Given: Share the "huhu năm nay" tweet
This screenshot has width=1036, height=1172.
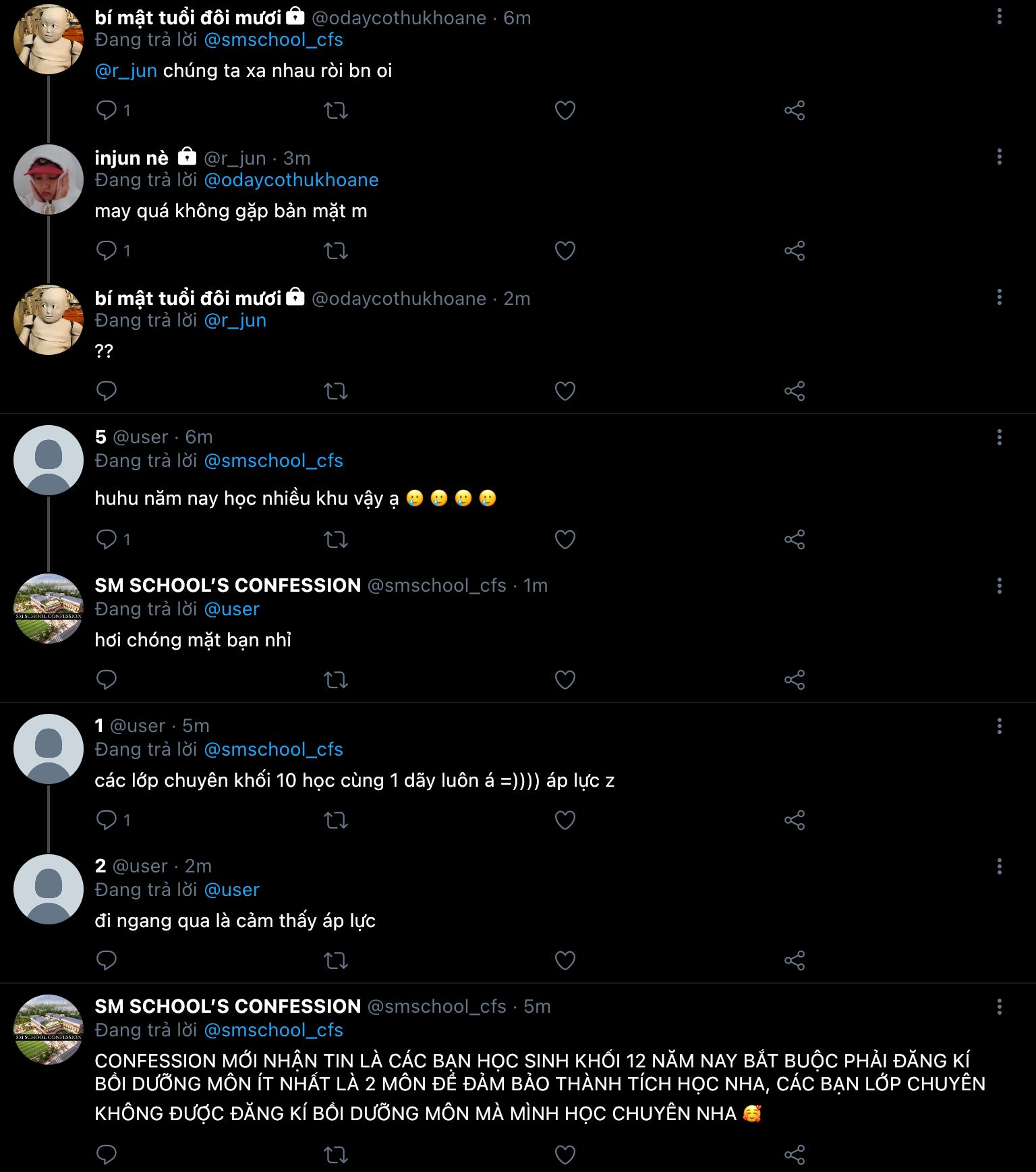Looking at the screenshot, I should [x=795, y=539].
